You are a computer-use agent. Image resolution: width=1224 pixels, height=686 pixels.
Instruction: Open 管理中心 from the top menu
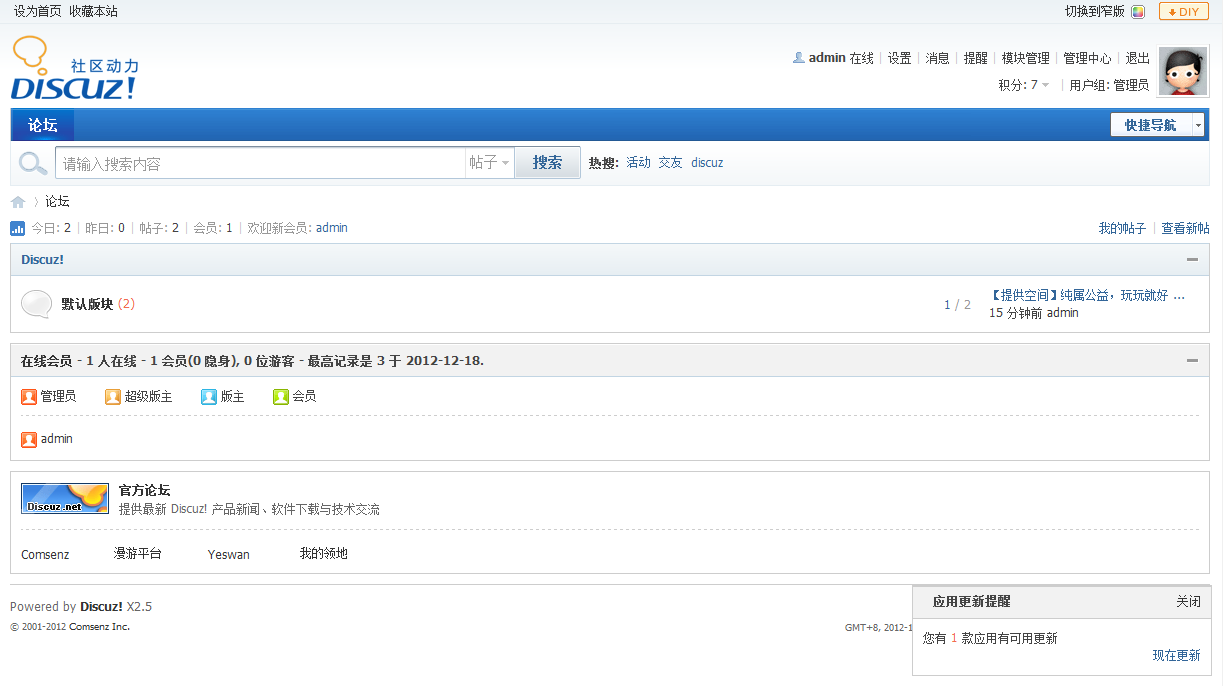(1087, 58)
